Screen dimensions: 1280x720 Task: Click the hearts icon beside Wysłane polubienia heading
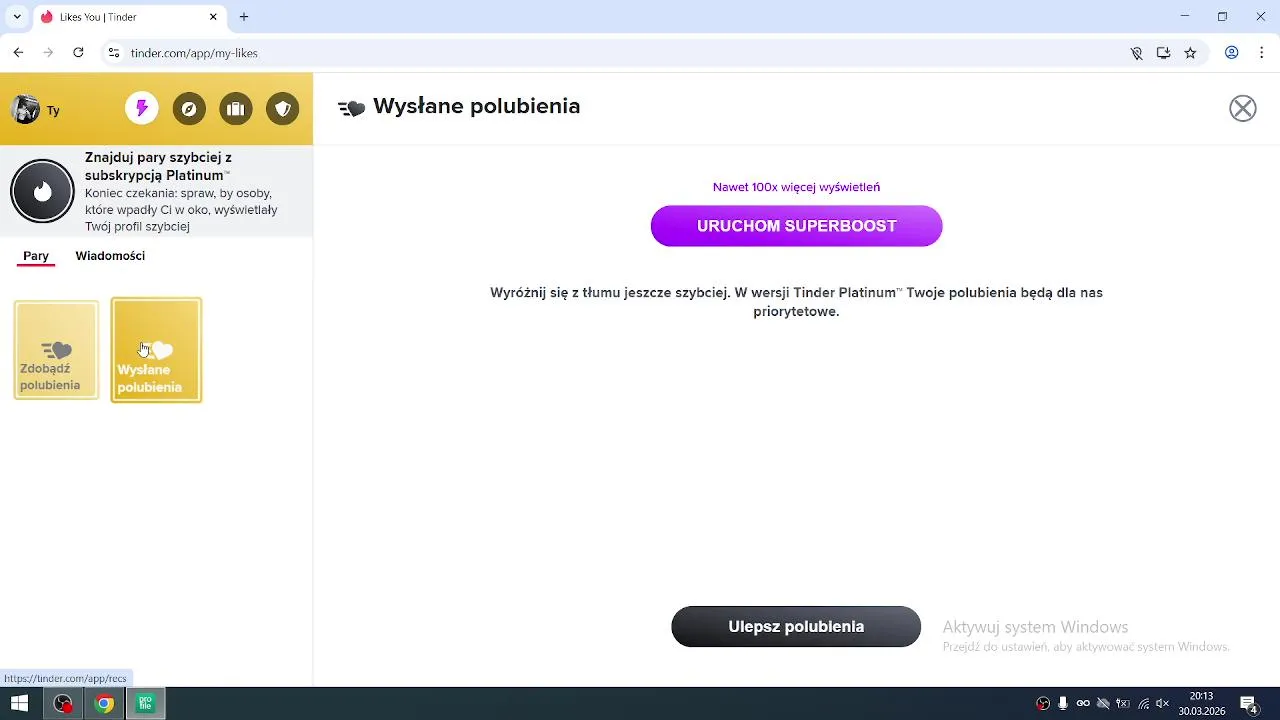coord(351,108)
